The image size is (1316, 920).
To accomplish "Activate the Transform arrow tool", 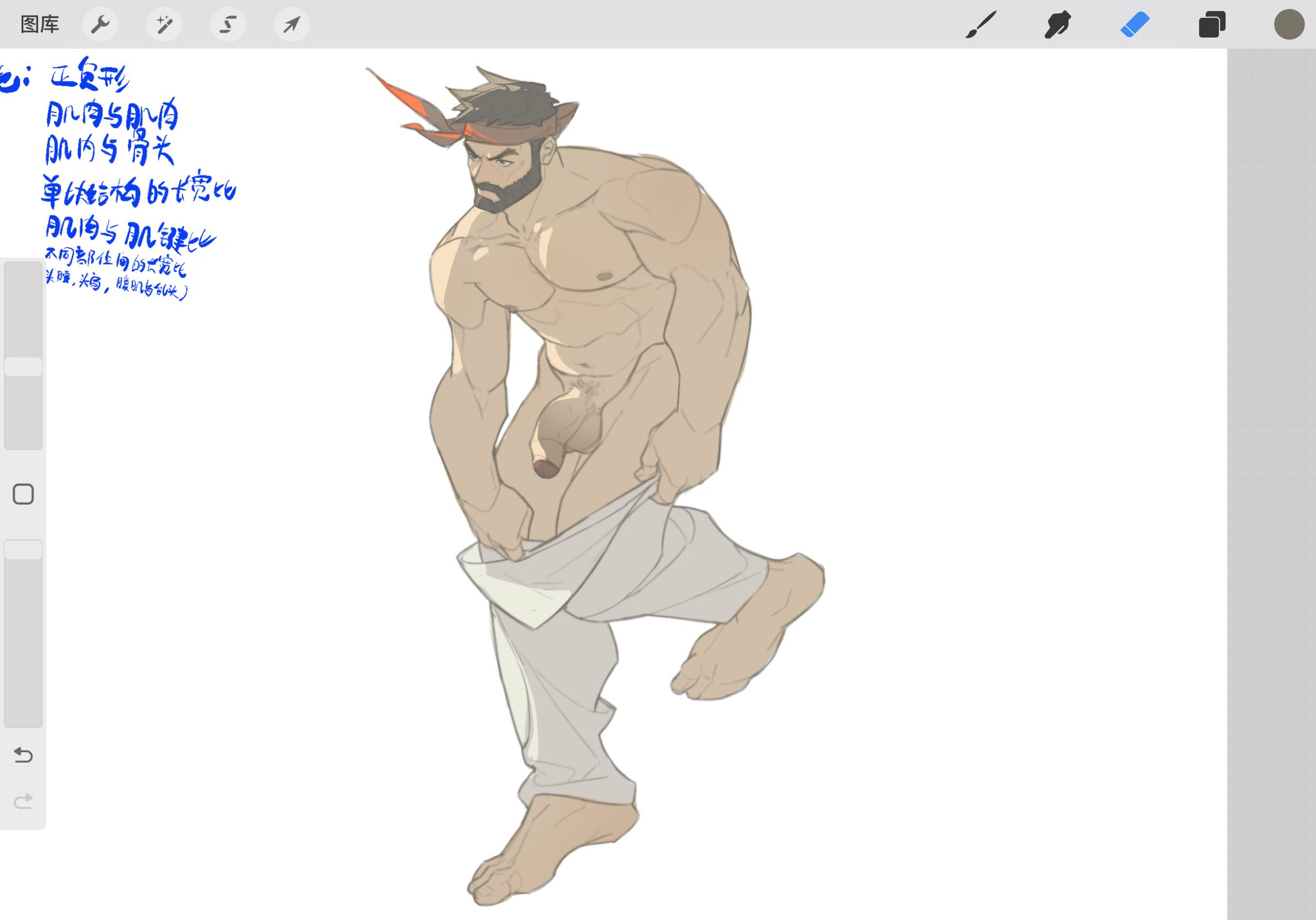I will [x=292, y=24].
